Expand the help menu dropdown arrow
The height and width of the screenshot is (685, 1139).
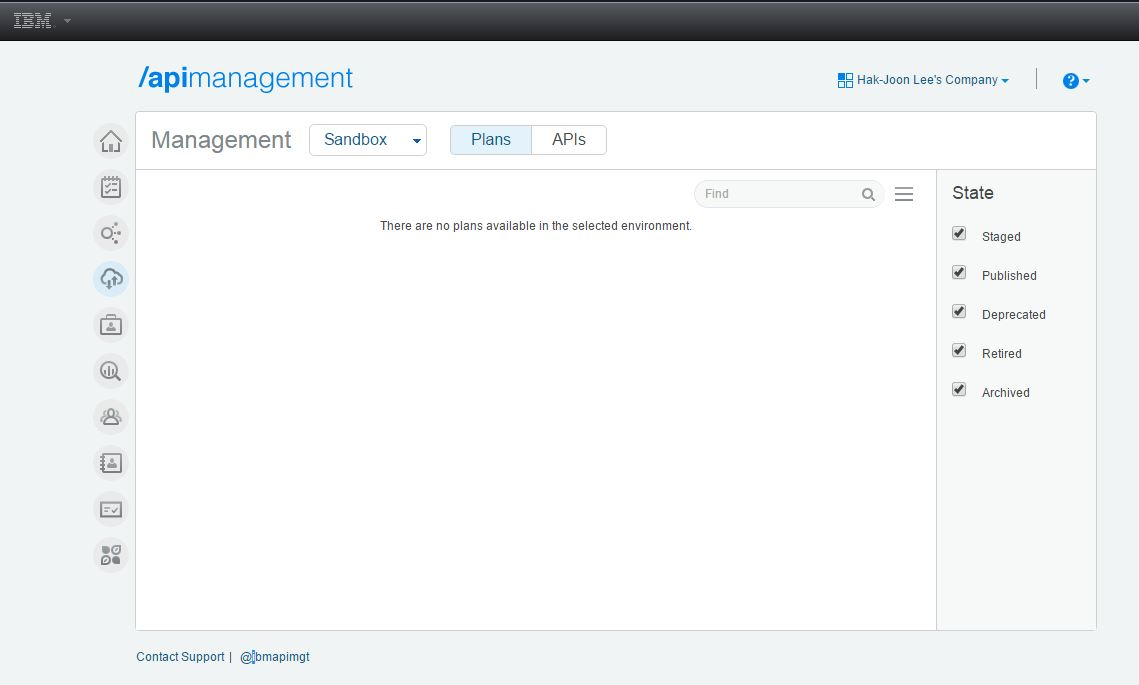1086,81
